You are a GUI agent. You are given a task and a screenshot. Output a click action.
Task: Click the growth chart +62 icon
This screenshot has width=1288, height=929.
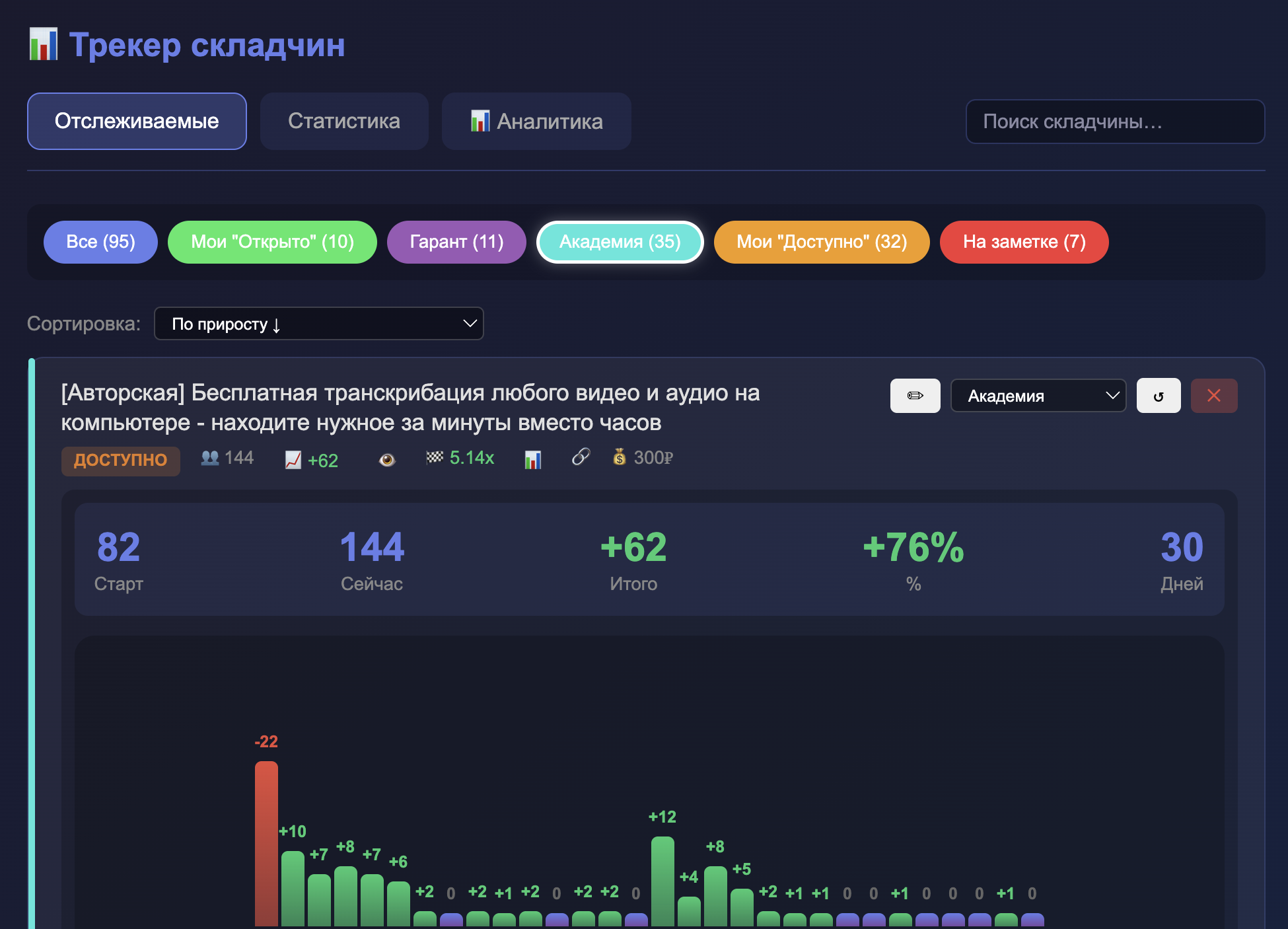tap(293, 460)
